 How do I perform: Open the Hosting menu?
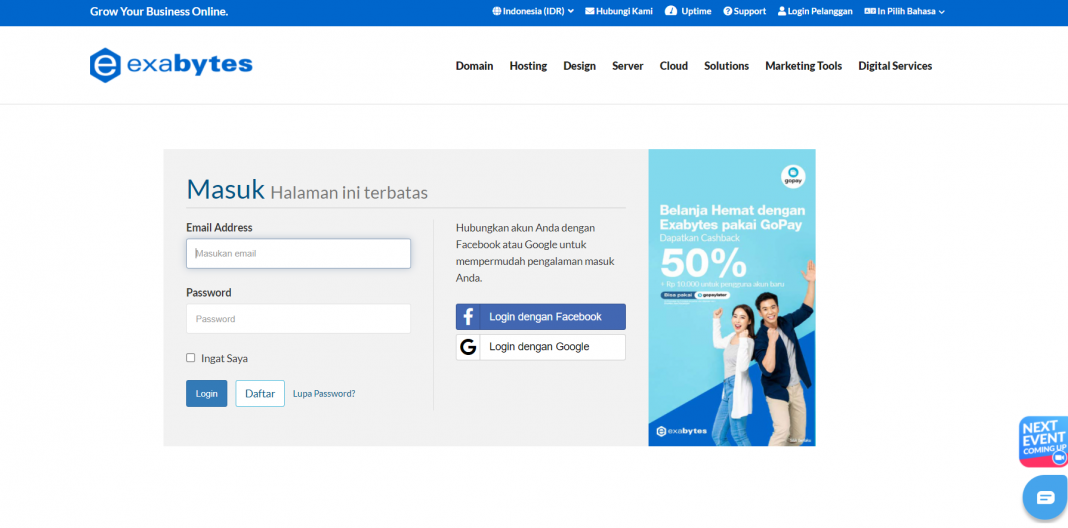click(x=529, y=66)
